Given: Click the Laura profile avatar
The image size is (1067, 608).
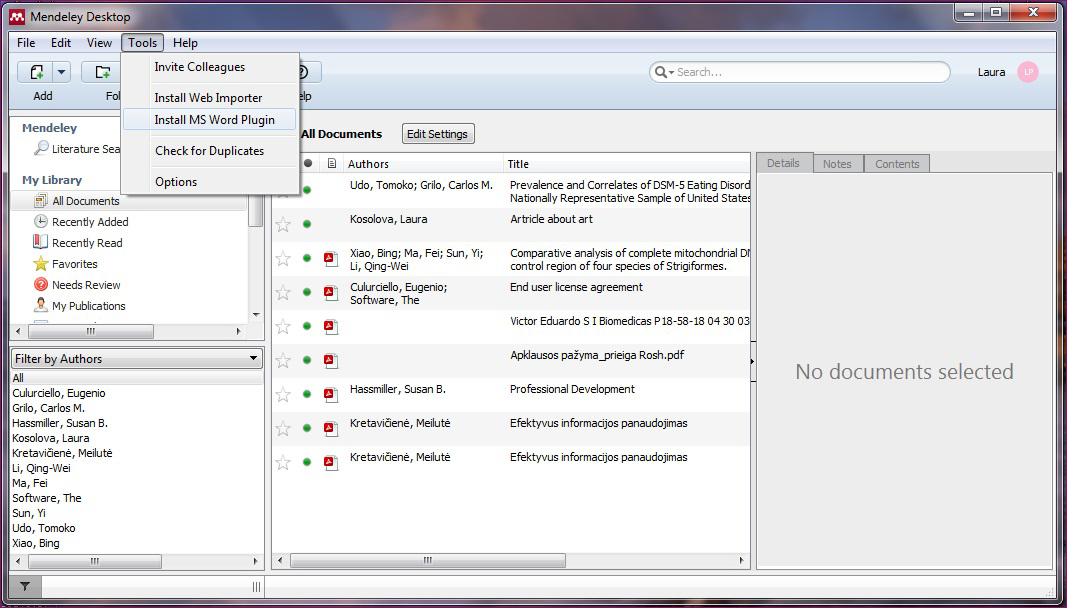Looking at the screenshot, I should [x=1028, y=72].
